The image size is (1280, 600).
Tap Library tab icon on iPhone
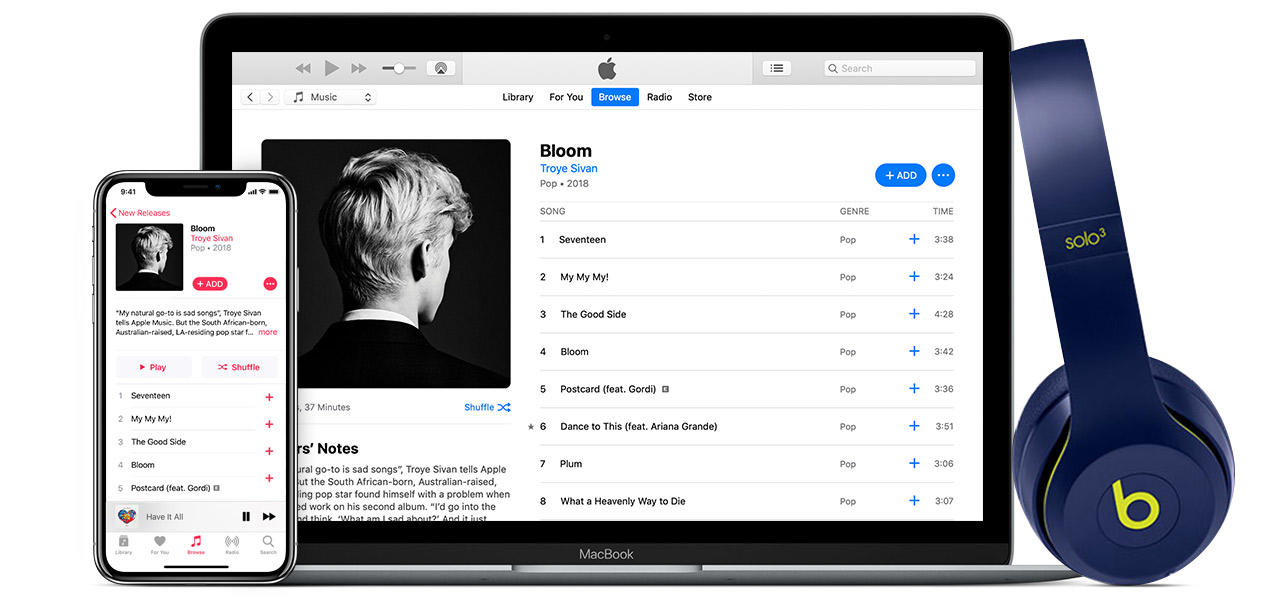click(x=124, y=545)
